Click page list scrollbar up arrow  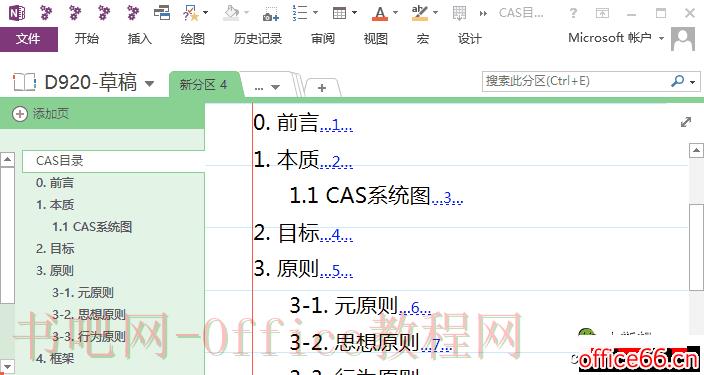click(8, 159)
